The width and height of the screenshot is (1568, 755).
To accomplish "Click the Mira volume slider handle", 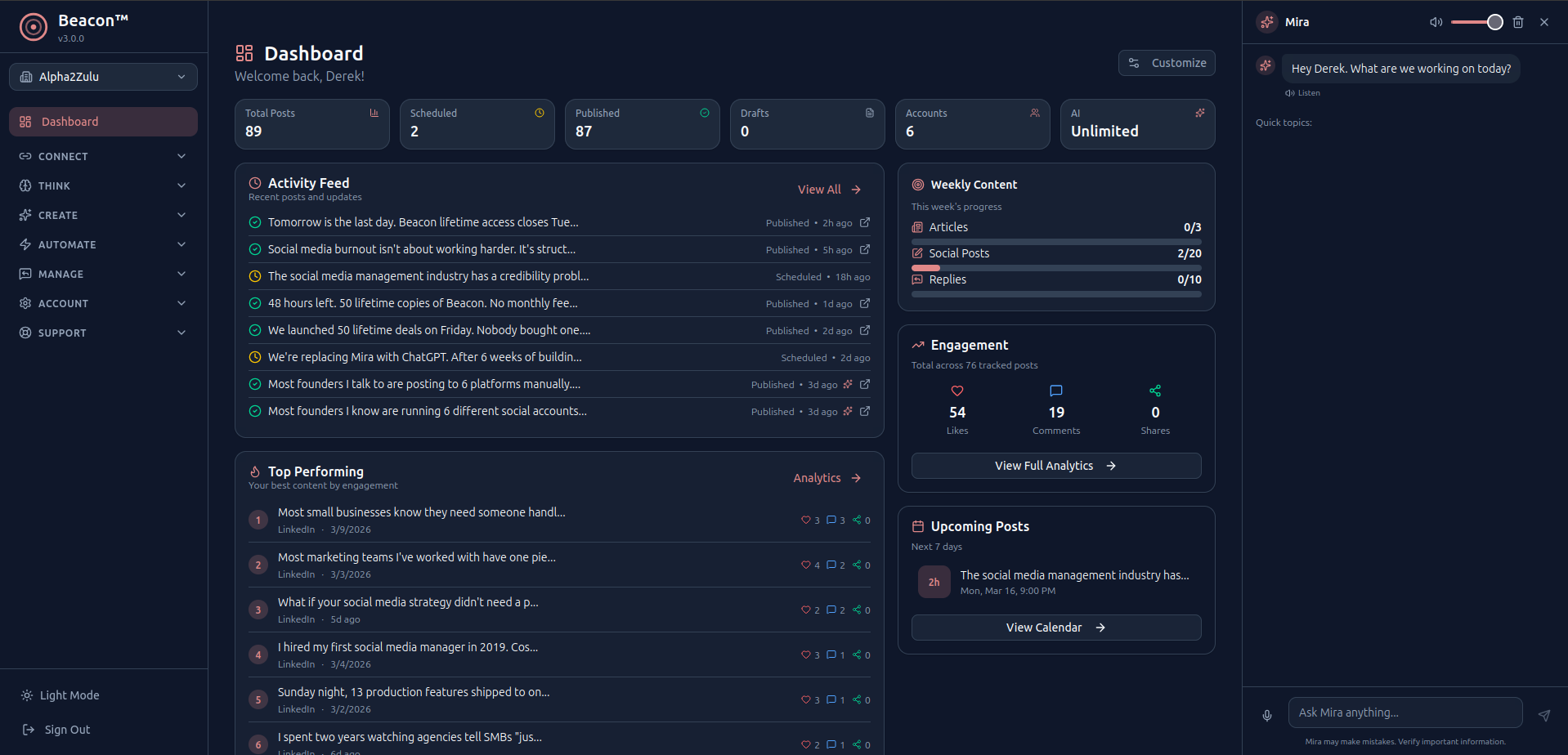I will [1494, 22].
